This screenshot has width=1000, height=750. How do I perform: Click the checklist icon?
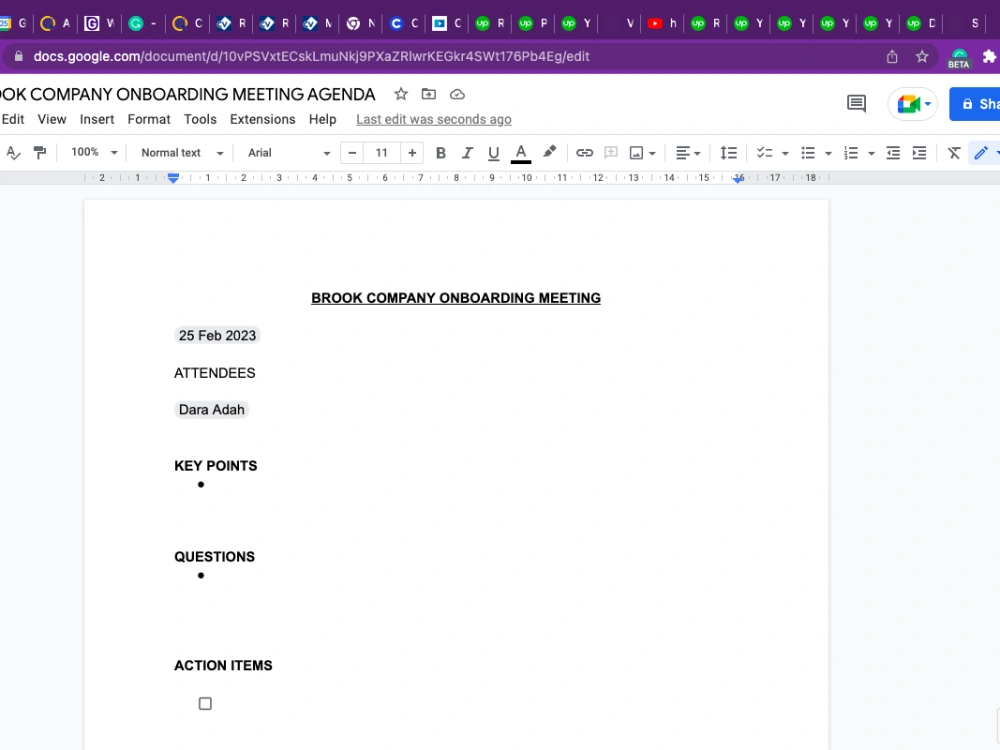(x=764, y=153)
